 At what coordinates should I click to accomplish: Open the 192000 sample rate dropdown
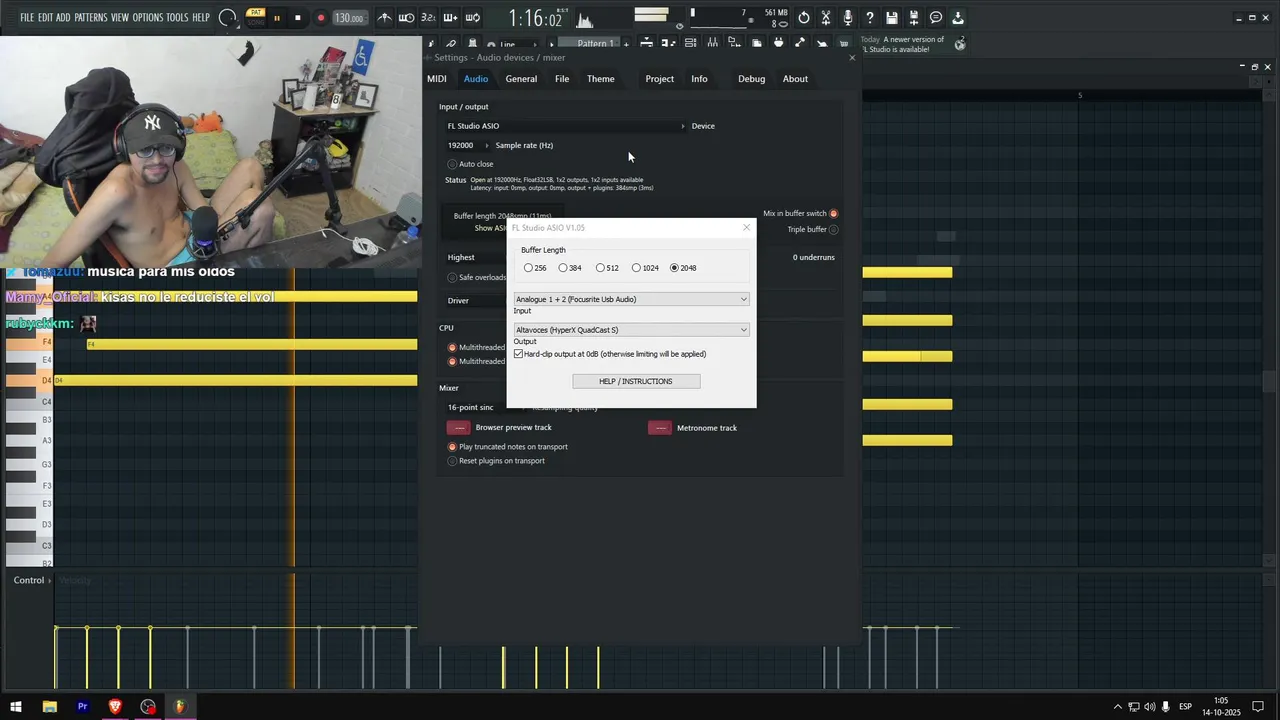click(467, 145)
